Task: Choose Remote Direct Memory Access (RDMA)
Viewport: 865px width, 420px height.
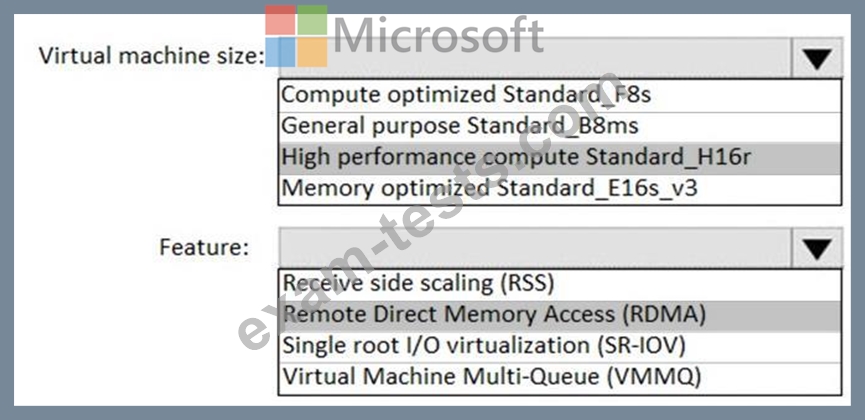Action: [x=560, y=315]
